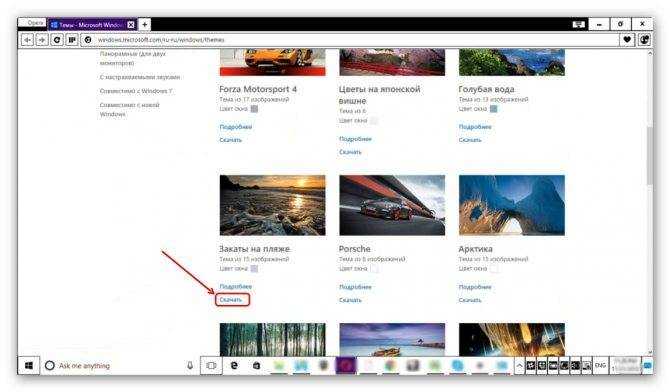670x392 pixels.
Task: Open Task View in the taskbar
Action: click(x=211, y=365)
